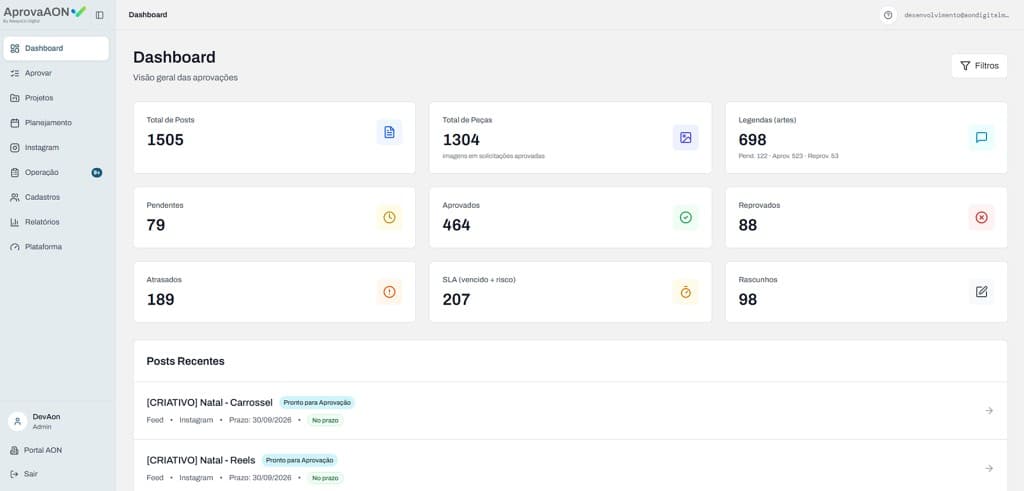The image size is (1024, 491).
Task: Open Instagram section in the sidebar
Action: 56,148
